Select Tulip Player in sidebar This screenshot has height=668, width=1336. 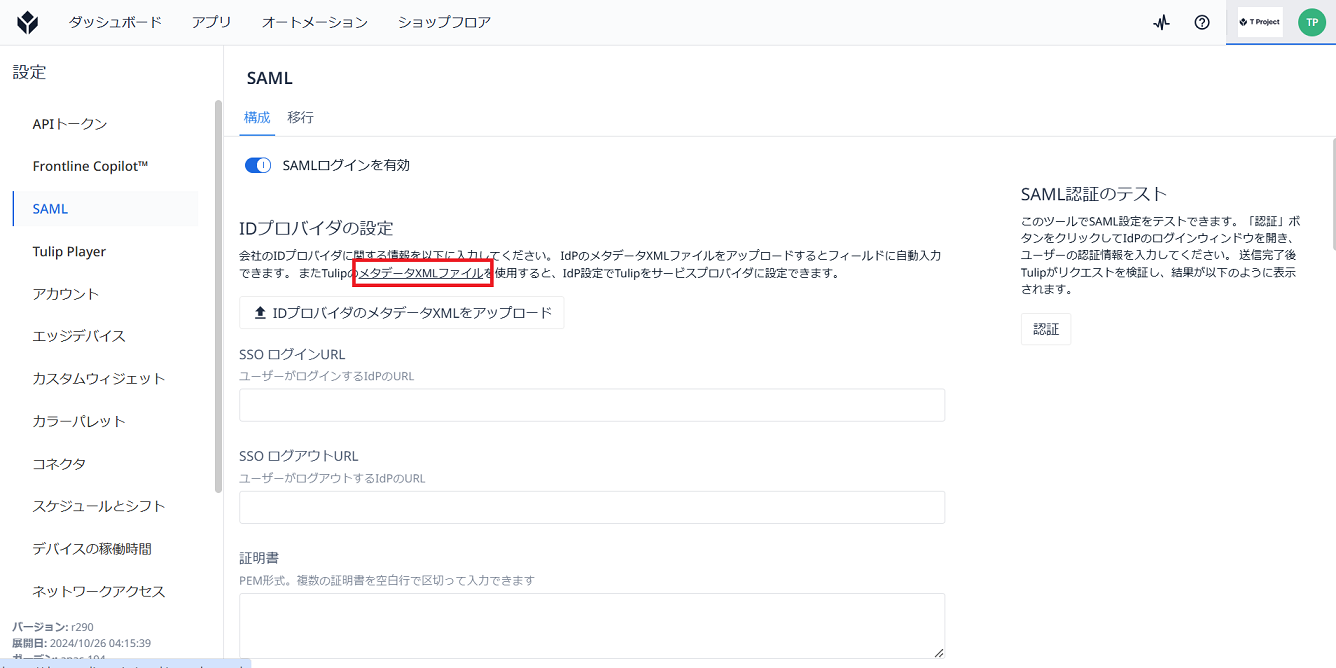[x=105, y=251]
